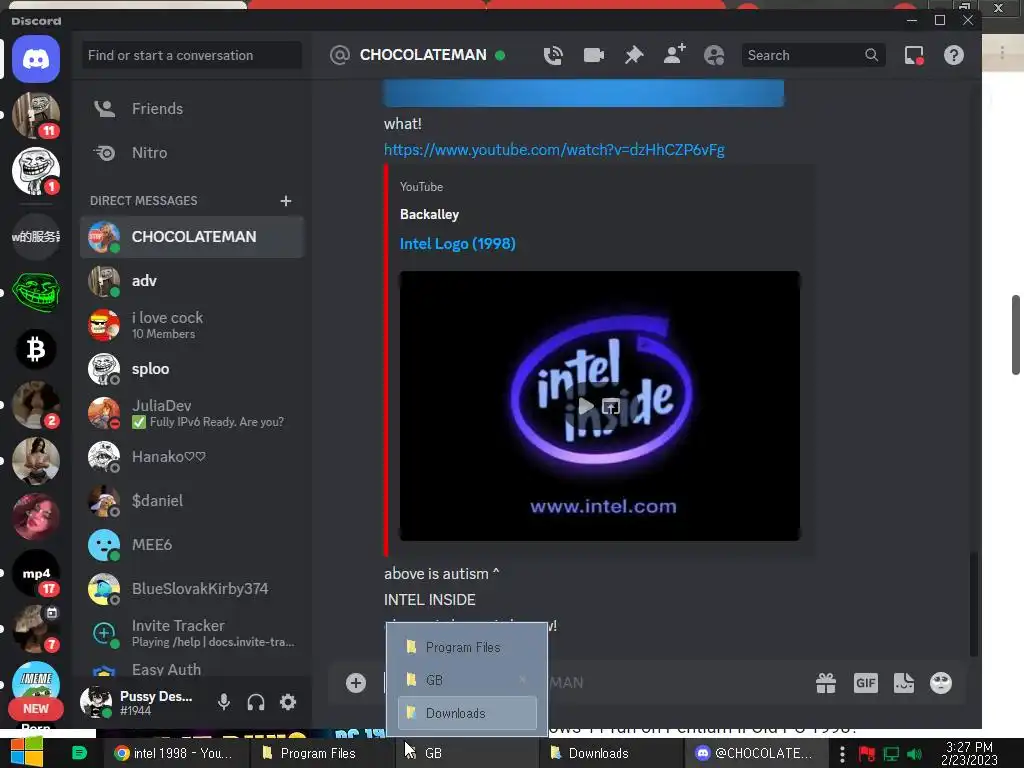This screenshot has height=768, width=1024.
Task: Open taskbar clock showing 3:27 PM
Action: (969, 754)
